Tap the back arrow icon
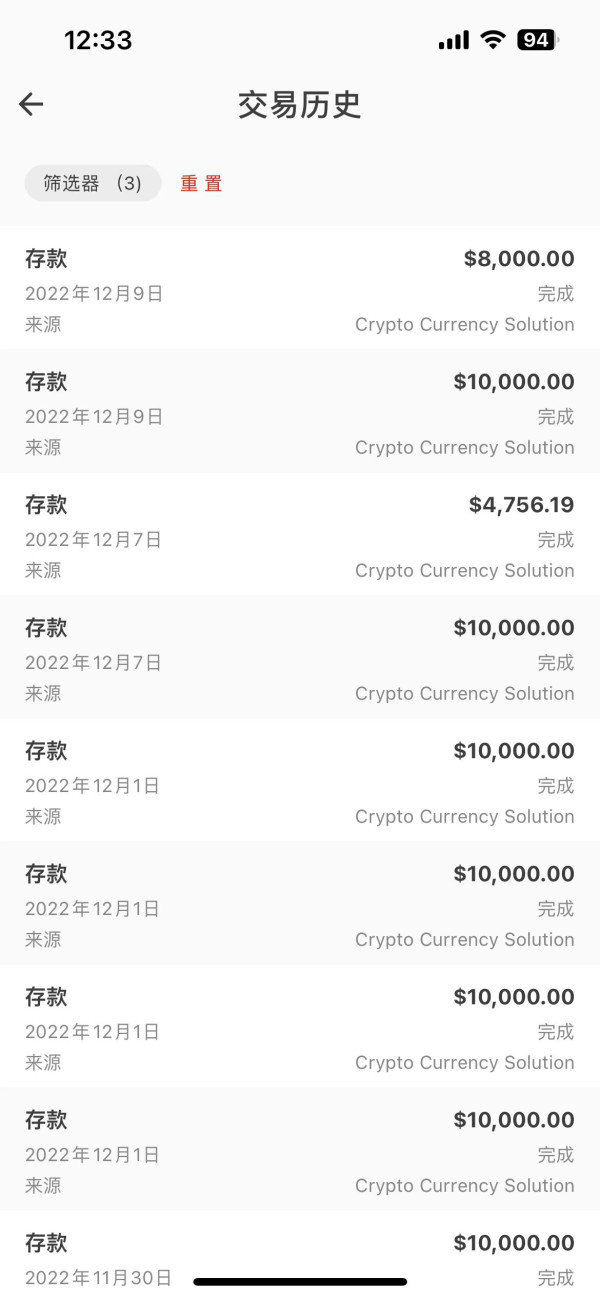This screenshot has width=600, height=1298. [31, 104]
